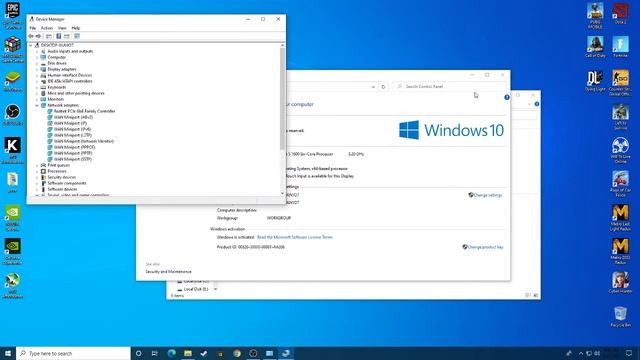Screen dimensions: 640x360
Task: Expand the Processors node
Action: tap(37, 171)
